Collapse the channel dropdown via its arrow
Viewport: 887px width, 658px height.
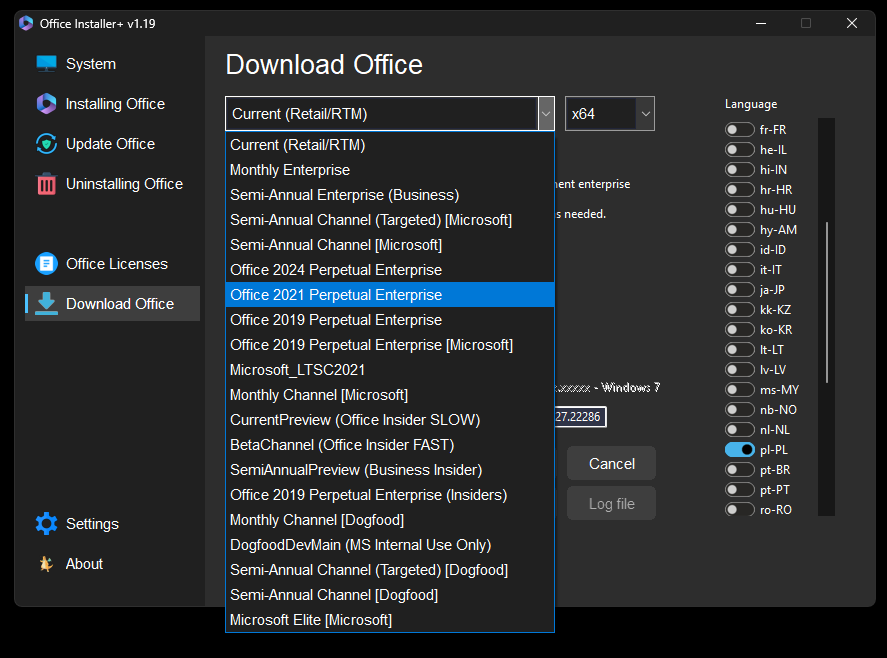[x=545, y=114]
